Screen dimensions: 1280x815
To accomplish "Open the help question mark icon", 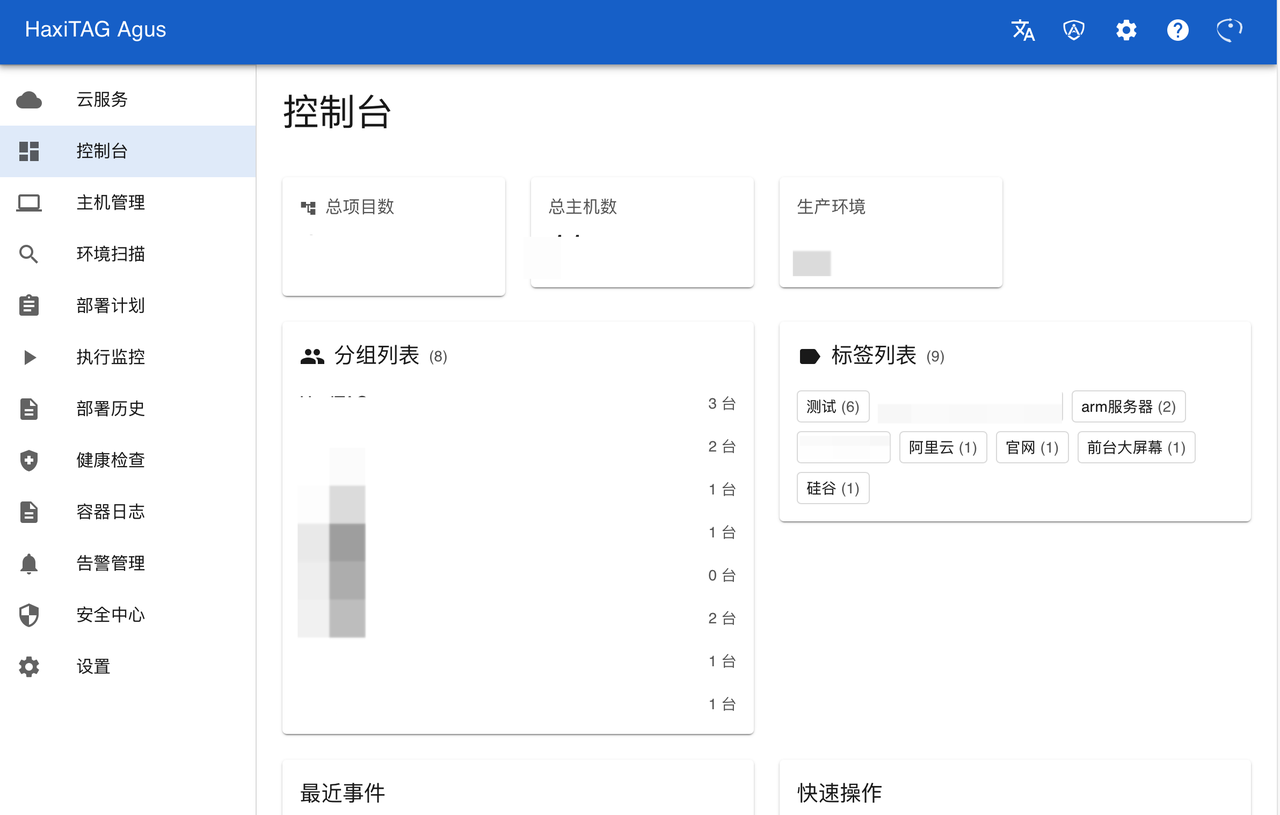I will 1177,30.
